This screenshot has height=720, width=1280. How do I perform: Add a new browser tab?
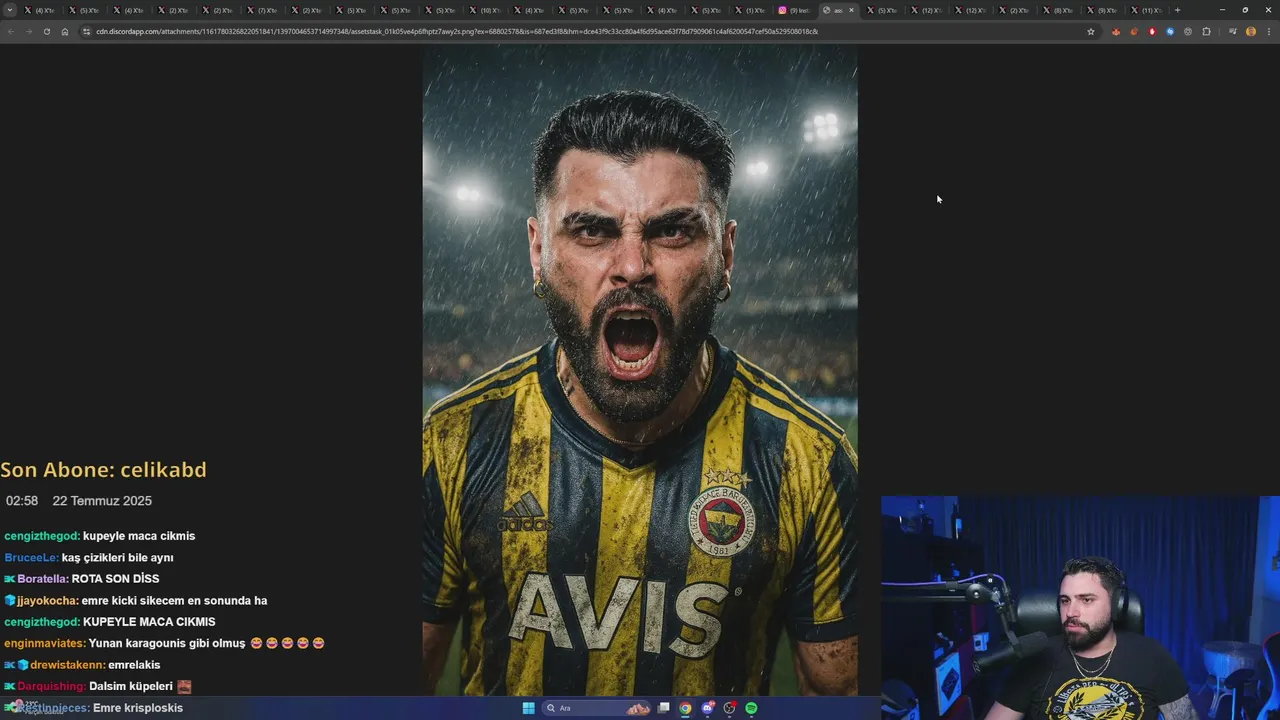[1177, 10]
